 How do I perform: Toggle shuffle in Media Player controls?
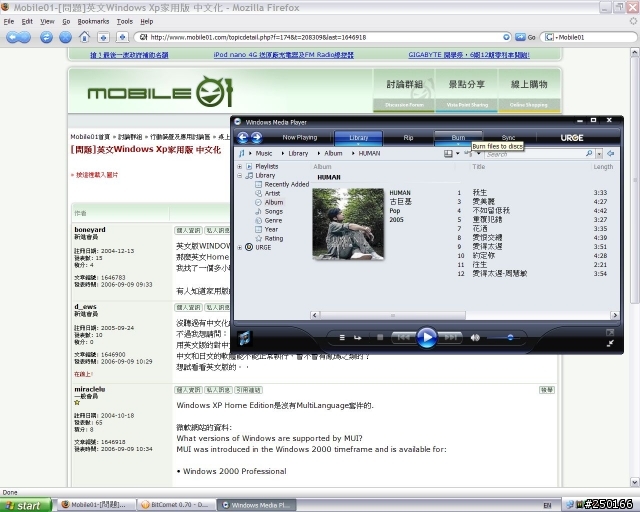(342, 338)
